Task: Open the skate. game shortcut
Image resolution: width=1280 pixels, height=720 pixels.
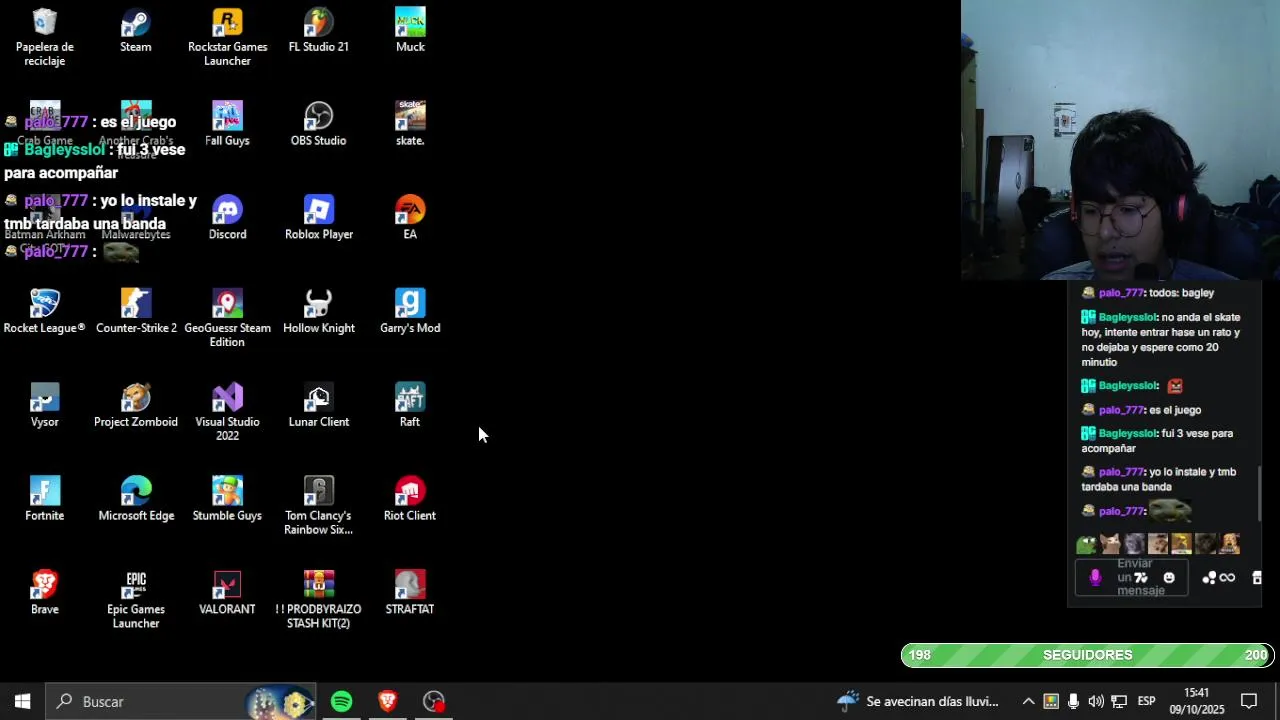Action: [410, 124]
